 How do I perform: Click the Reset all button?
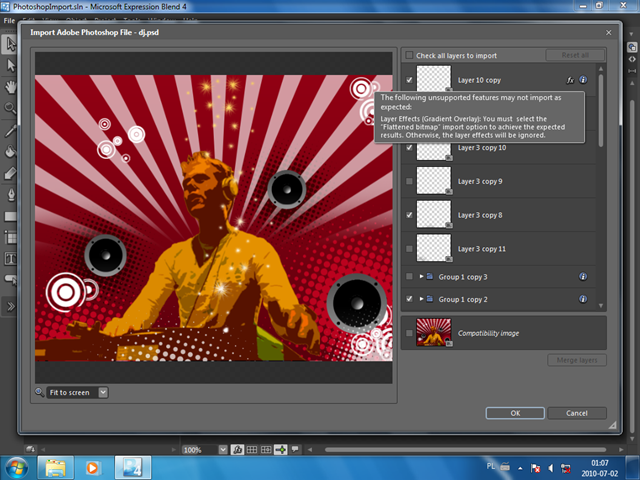click(575, 55)
